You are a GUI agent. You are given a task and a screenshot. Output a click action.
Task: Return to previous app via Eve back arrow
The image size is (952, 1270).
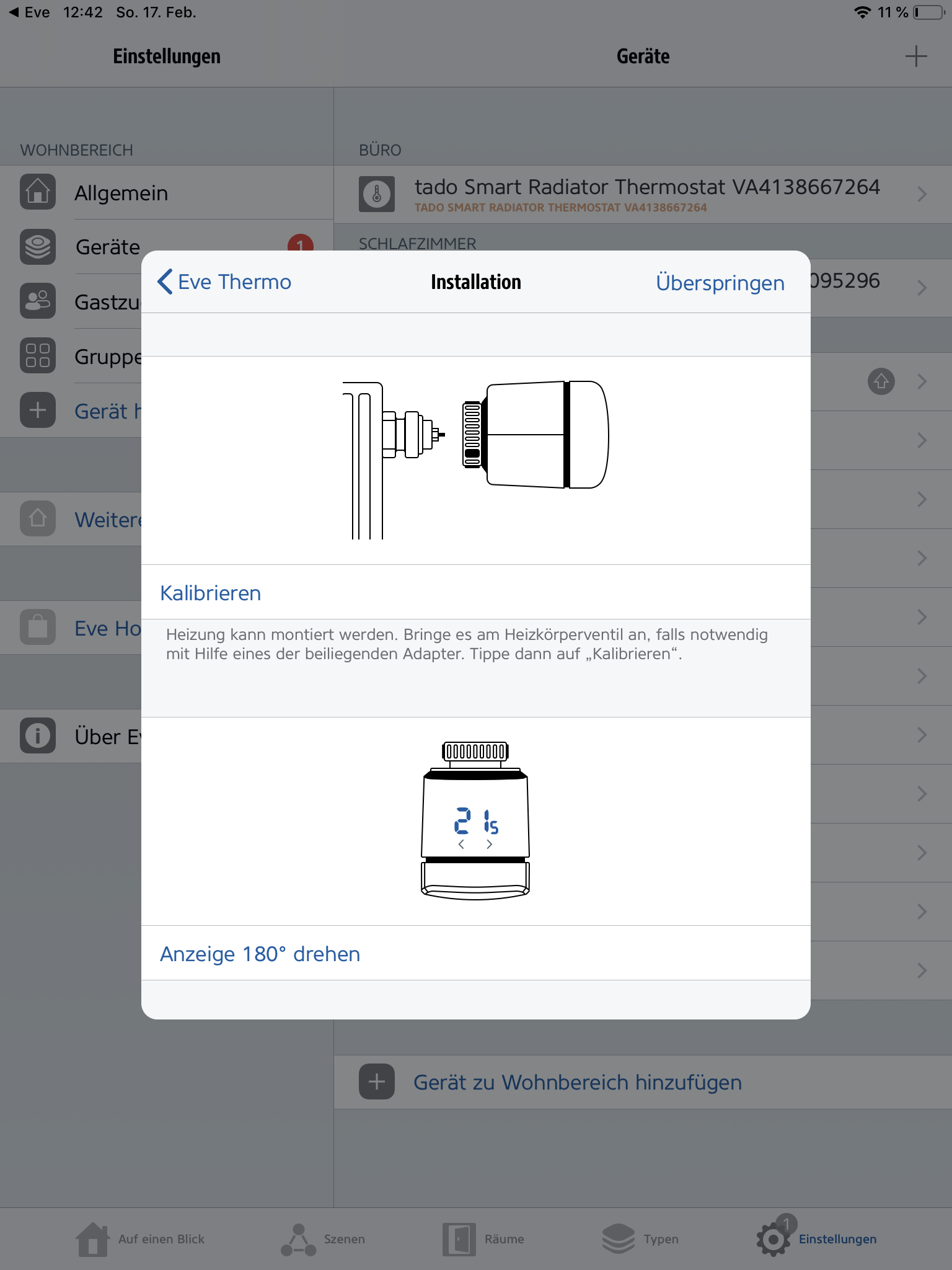[29, 12]
